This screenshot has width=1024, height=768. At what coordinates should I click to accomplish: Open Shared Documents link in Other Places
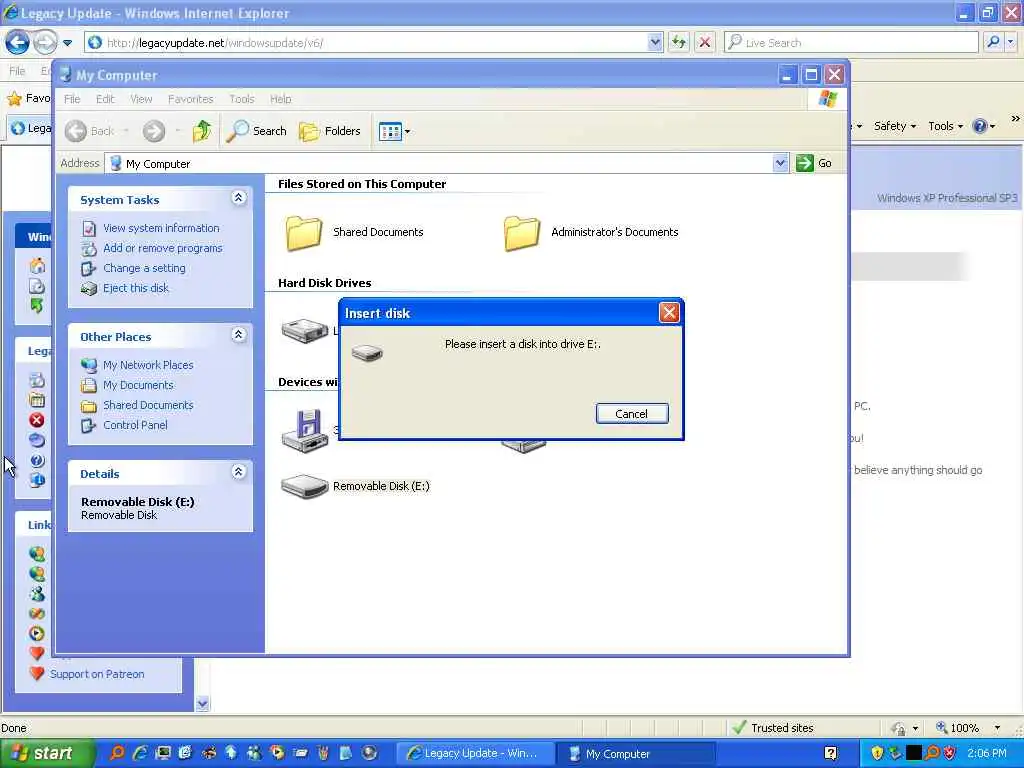pyautogui.click(x=148, y=405)
